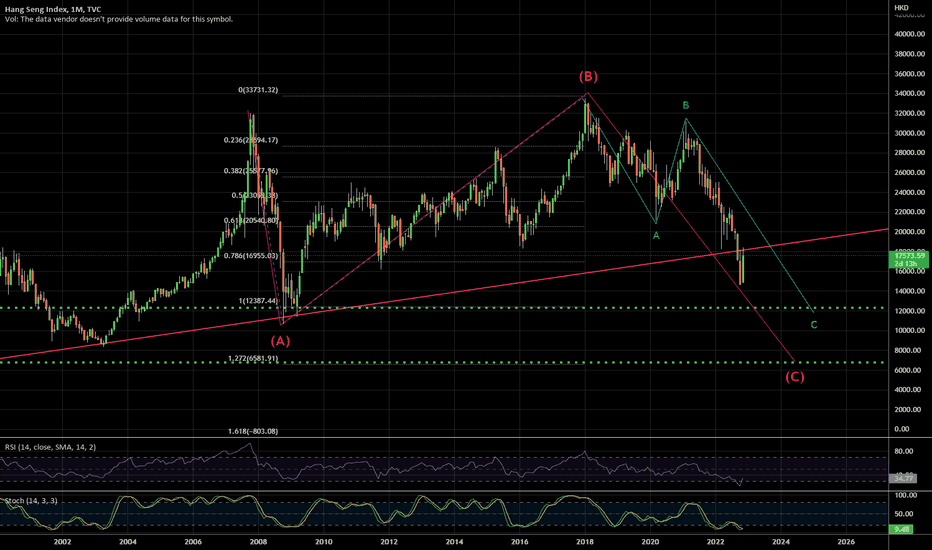Viewport: 932px width, 550px height.
Task: Click the 2000.00 price axis label
Action: 908,409
